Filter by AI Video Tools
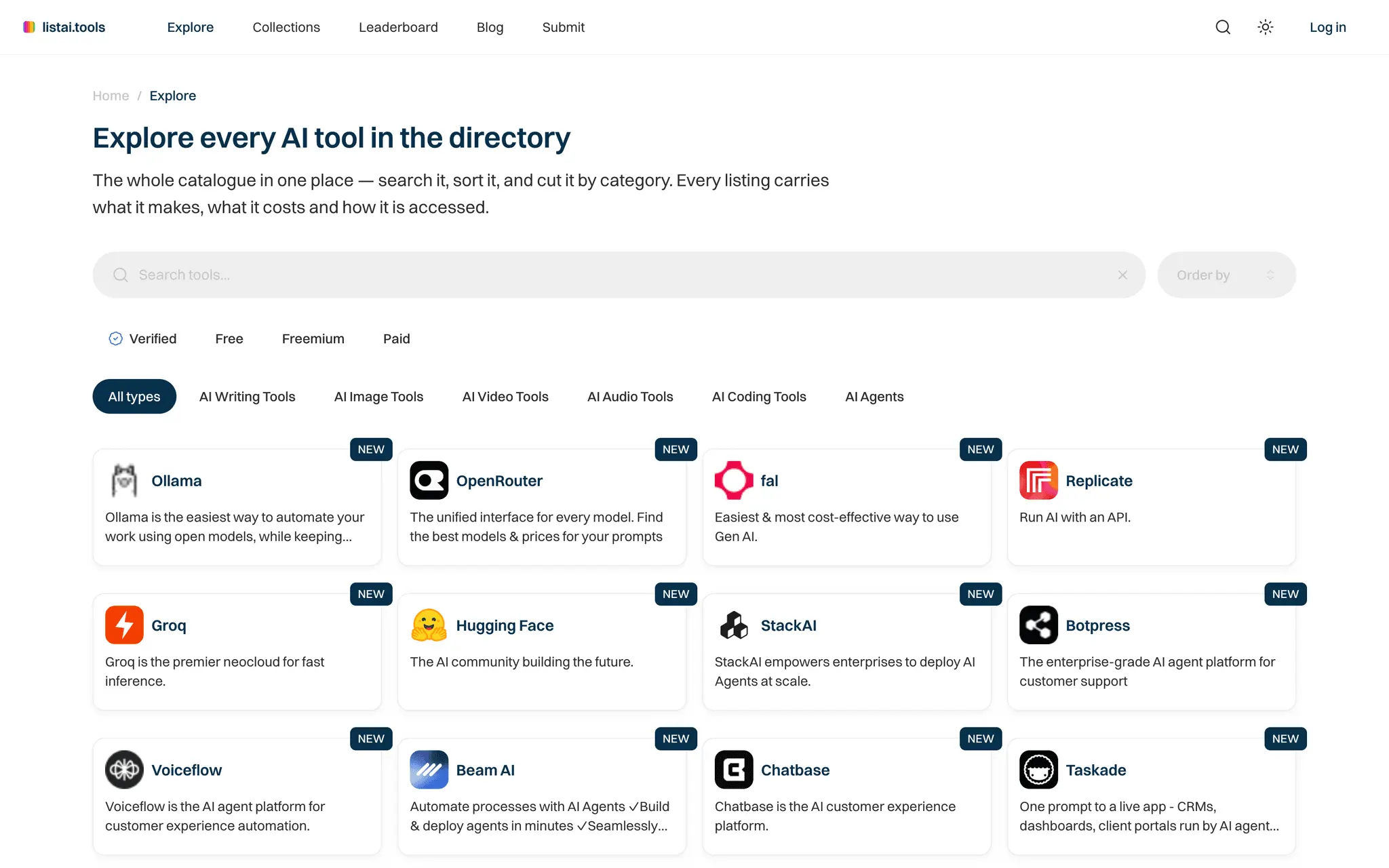 [505, 397]
